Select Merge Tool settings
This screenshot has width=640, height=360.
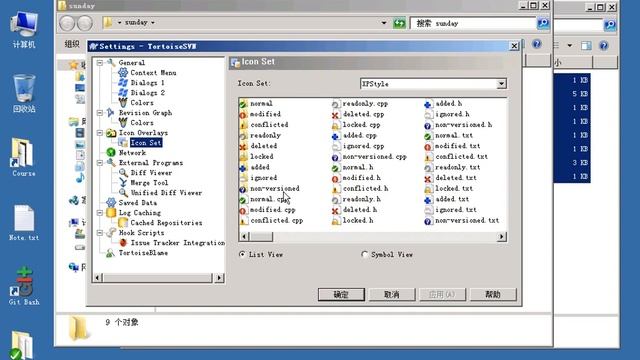coord(149,182)
